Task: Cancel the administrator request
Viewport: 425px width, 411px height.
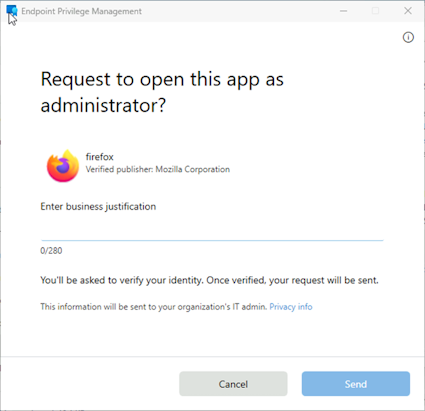Action: point(233,384)
